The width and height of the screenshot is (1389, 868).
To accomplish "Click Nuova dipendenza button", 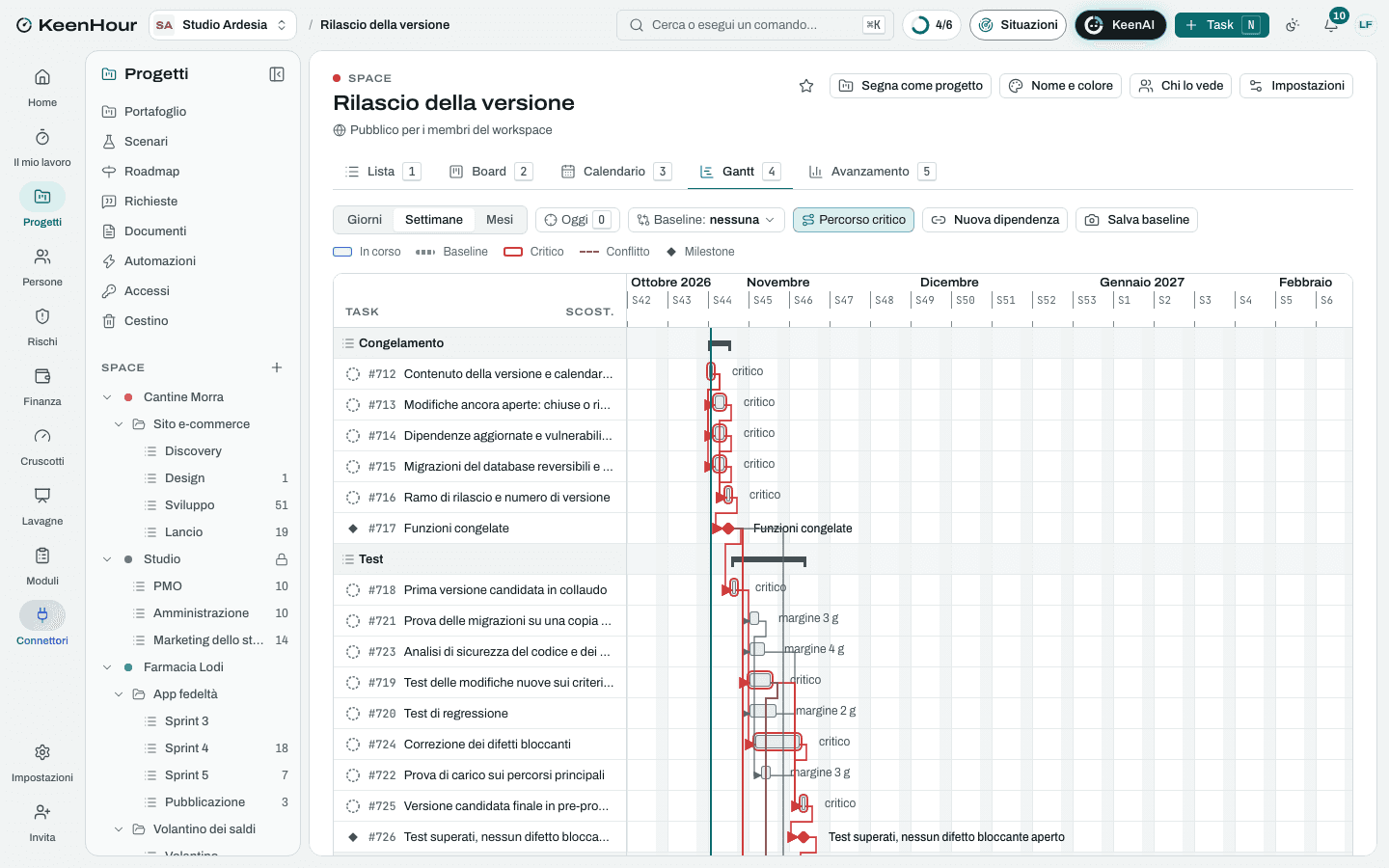I will coord(994,220).
